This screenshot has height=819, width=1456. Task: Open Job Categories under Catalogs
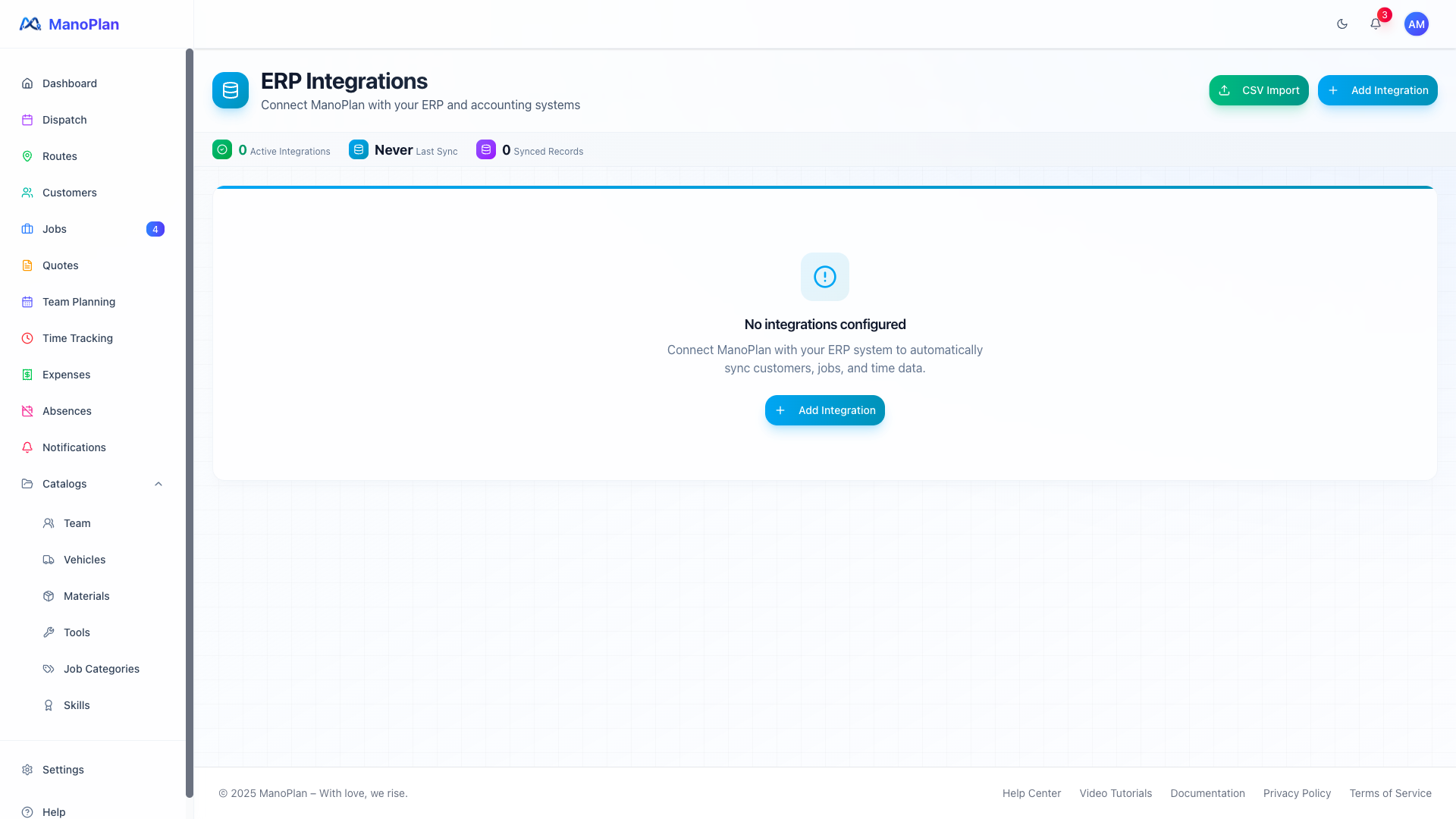[102, 669]
